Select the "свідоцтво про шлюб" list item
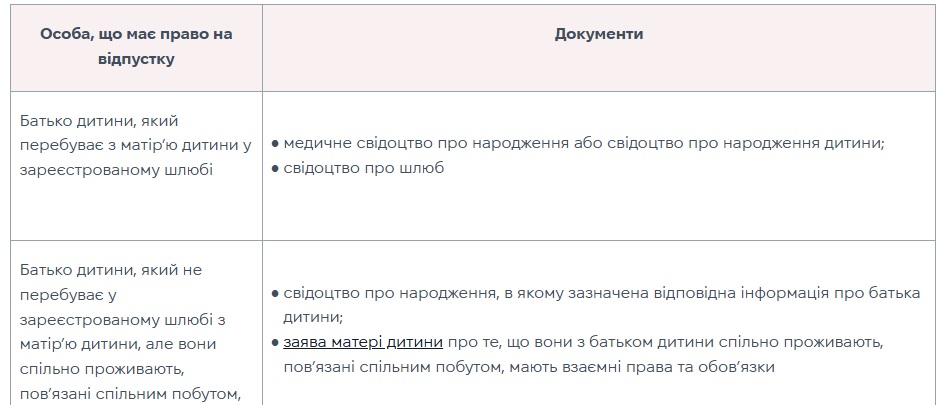The image size is (949, 405). [x=364, y=168]
